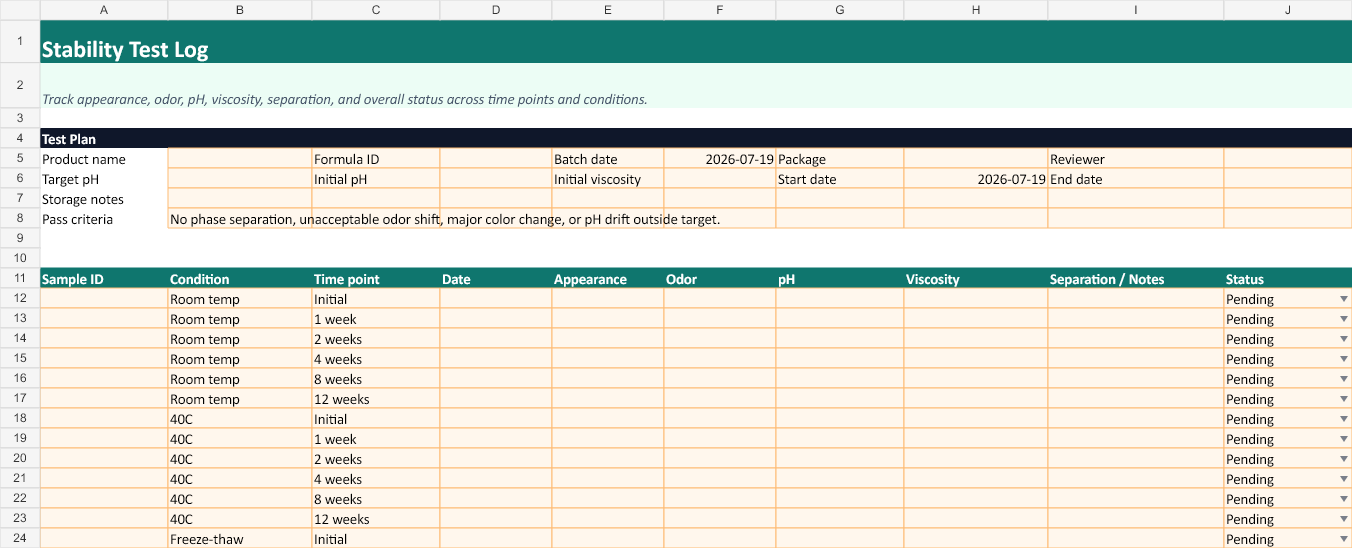Image resolution: width=1352 pixels, height=548 pixels.
Task: Open Status dropdown for Room temp Initial row
Action: [x=1343, y=299]
